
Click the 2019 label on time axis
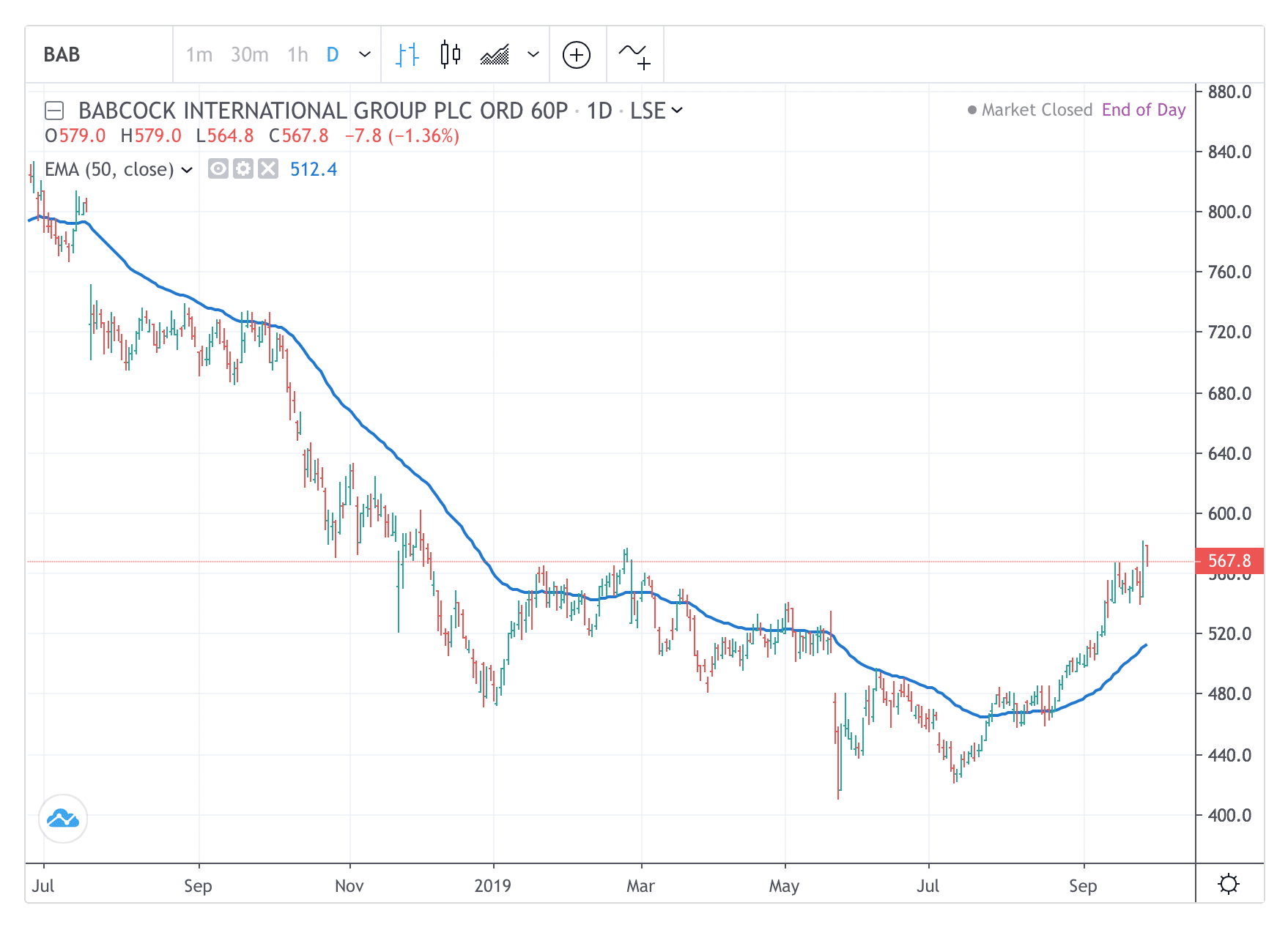coord(492,886)
